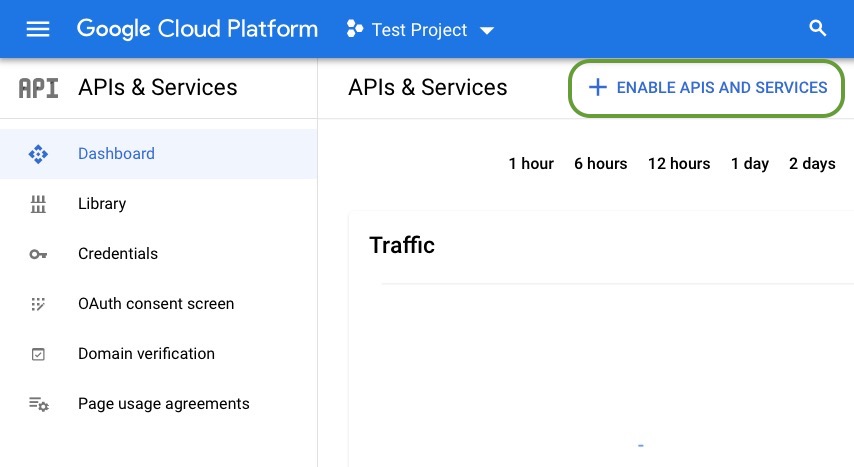Select the 12 hours time range
The height and width of the screenshot is (467, 854).
[x=678, y=164]
